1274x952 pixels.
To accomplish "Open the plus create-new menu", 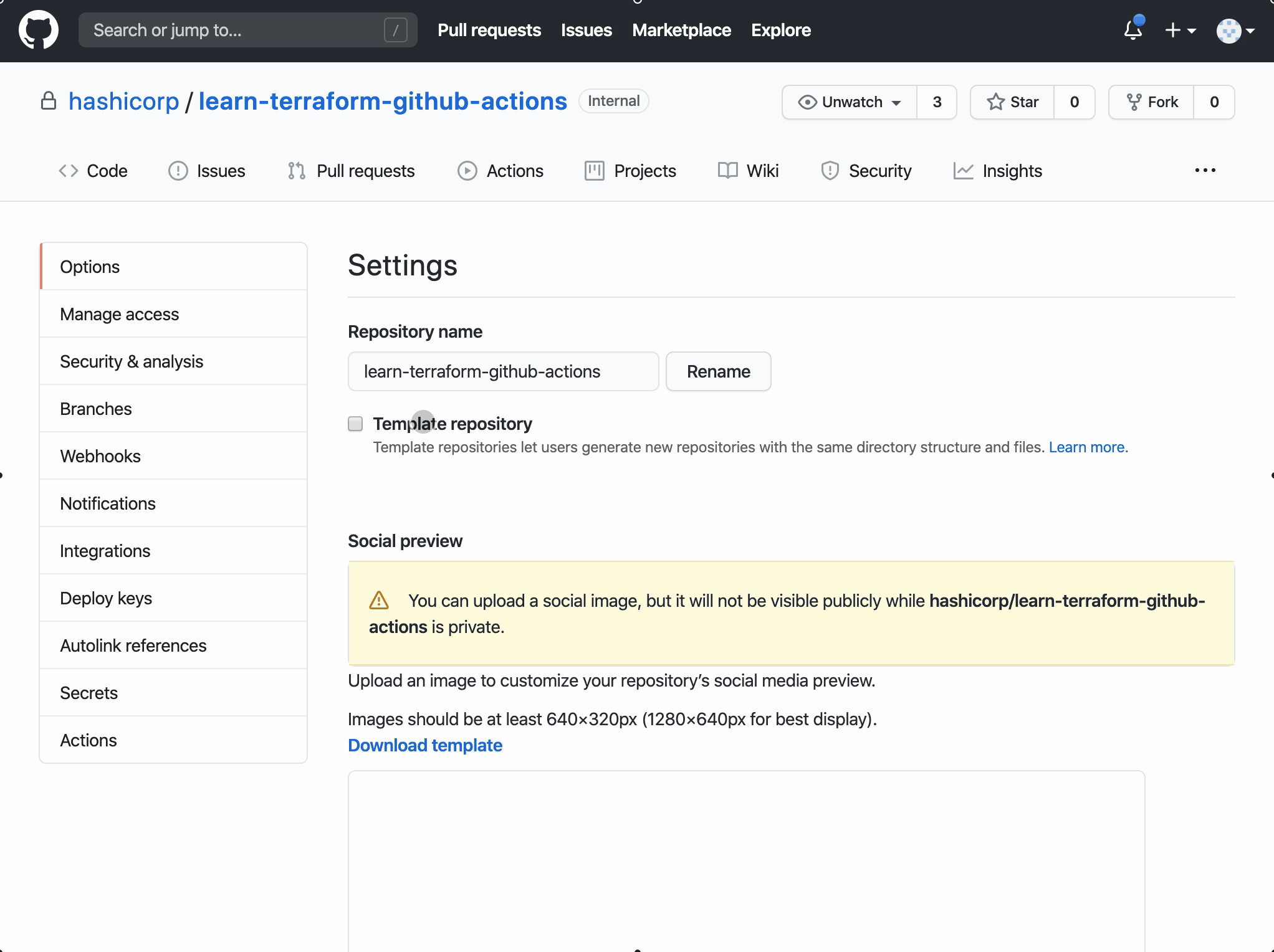I will [1180, 30].
